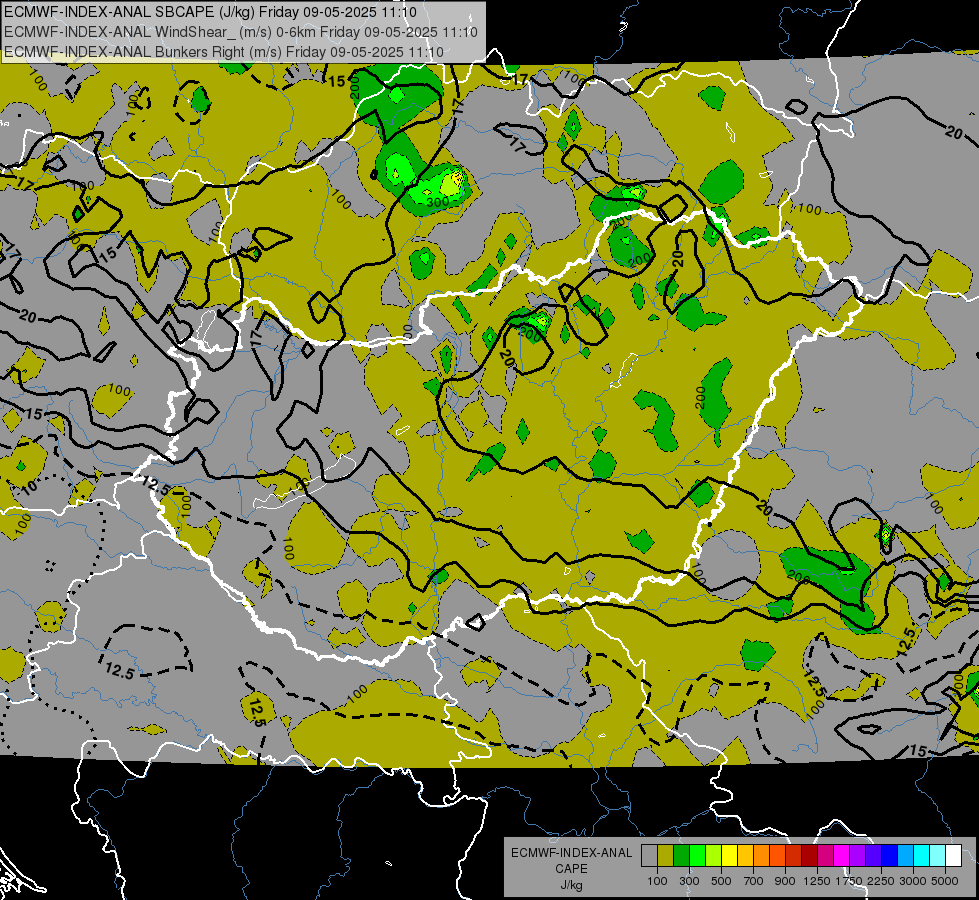Click the WindShear_ (m/s) 0-6km title line
This screenshot has width=979, height=900.
pos(241,32)
